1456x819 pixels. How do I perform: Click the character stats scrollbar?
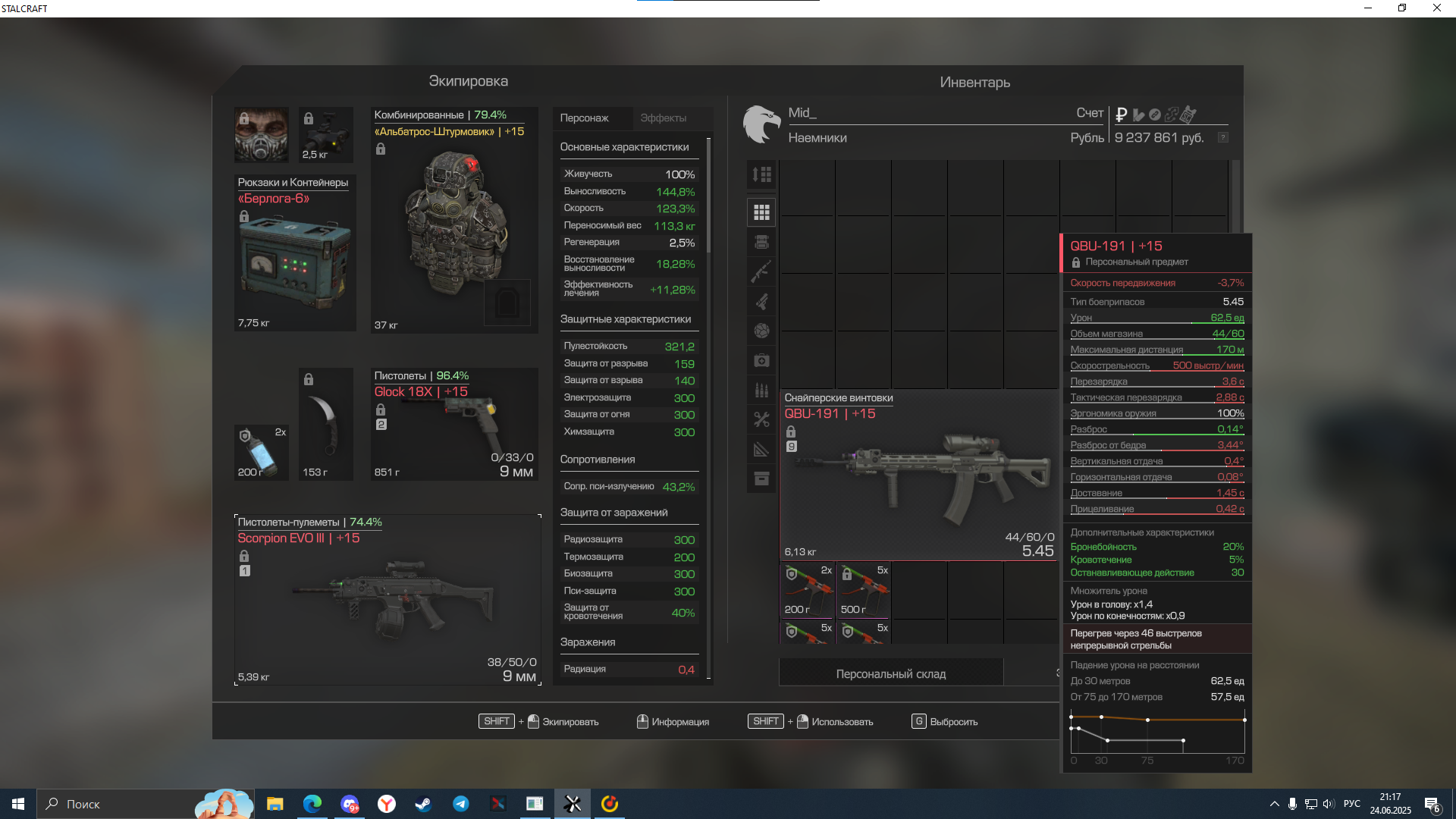[709, 196]
